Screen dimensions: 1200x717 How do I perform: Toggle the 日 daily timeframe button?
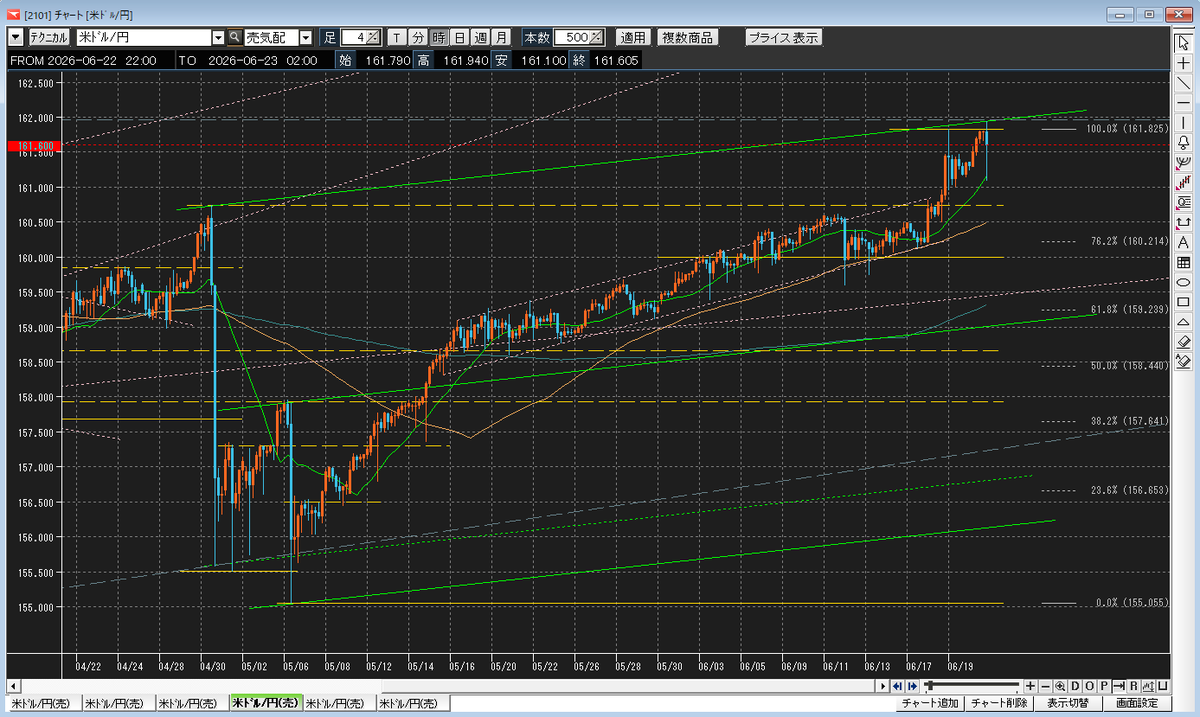pyautogui.click(x=459, y=37)
